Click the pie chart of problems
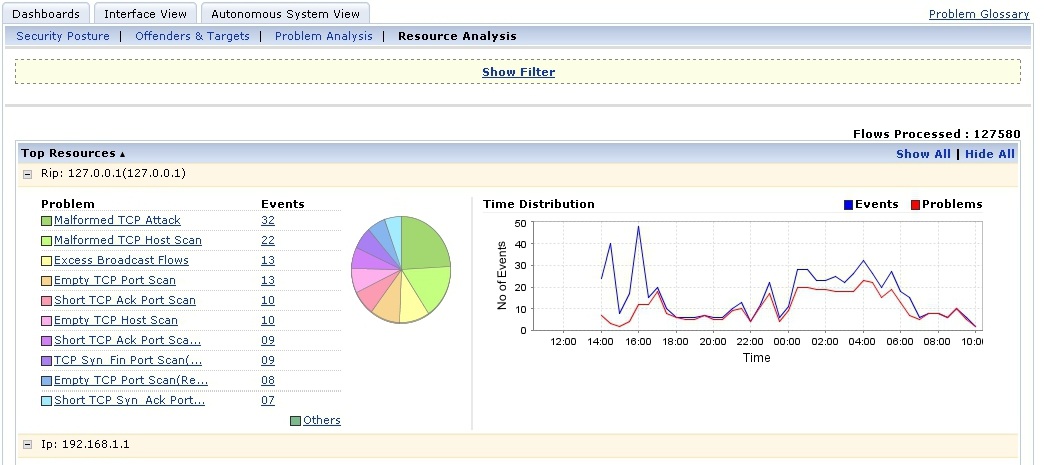 [401, 270]
